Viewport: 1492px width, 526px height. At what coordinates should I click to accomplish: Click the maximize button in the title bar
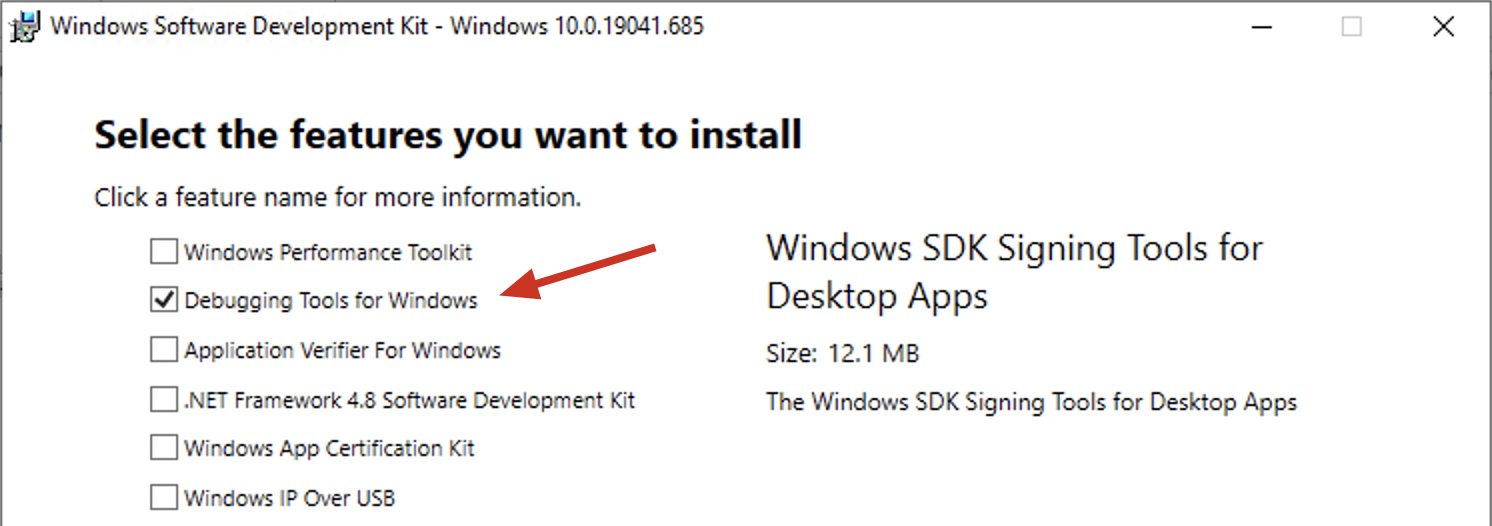coord(1352,27)
